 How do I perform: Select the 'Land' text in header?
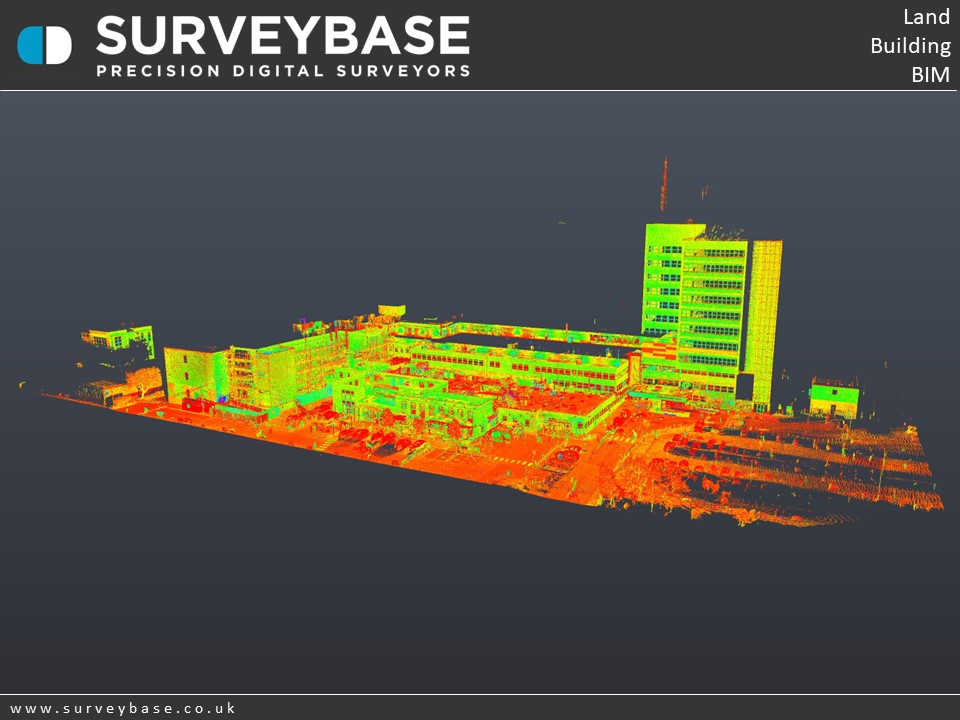coord(927,17)
